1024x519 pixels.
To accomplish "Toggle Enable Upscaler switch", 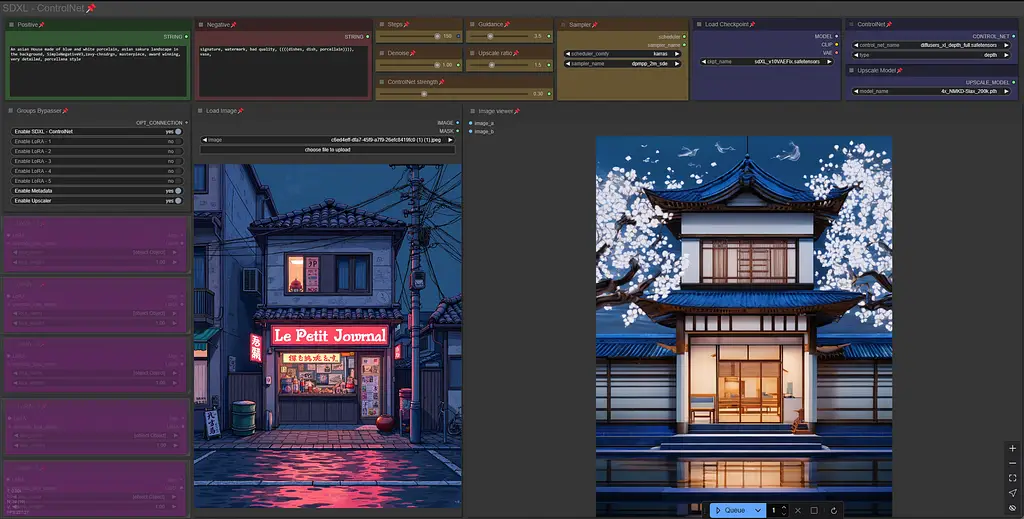I will (x=177, y=201).
